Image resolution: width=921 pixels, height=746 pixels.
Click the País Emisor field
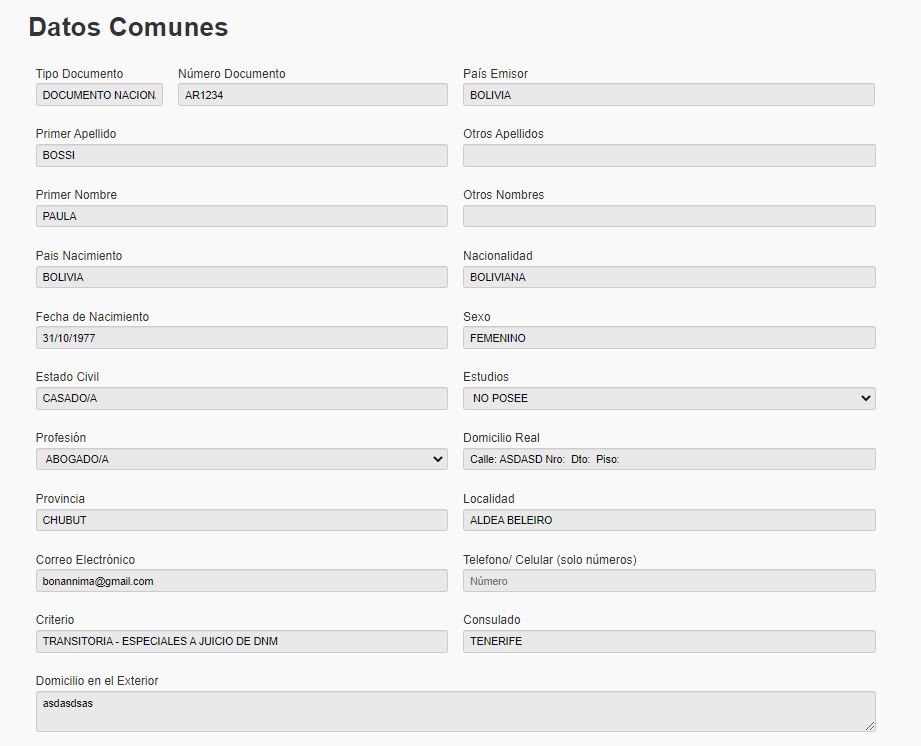[x=668, y=95]
